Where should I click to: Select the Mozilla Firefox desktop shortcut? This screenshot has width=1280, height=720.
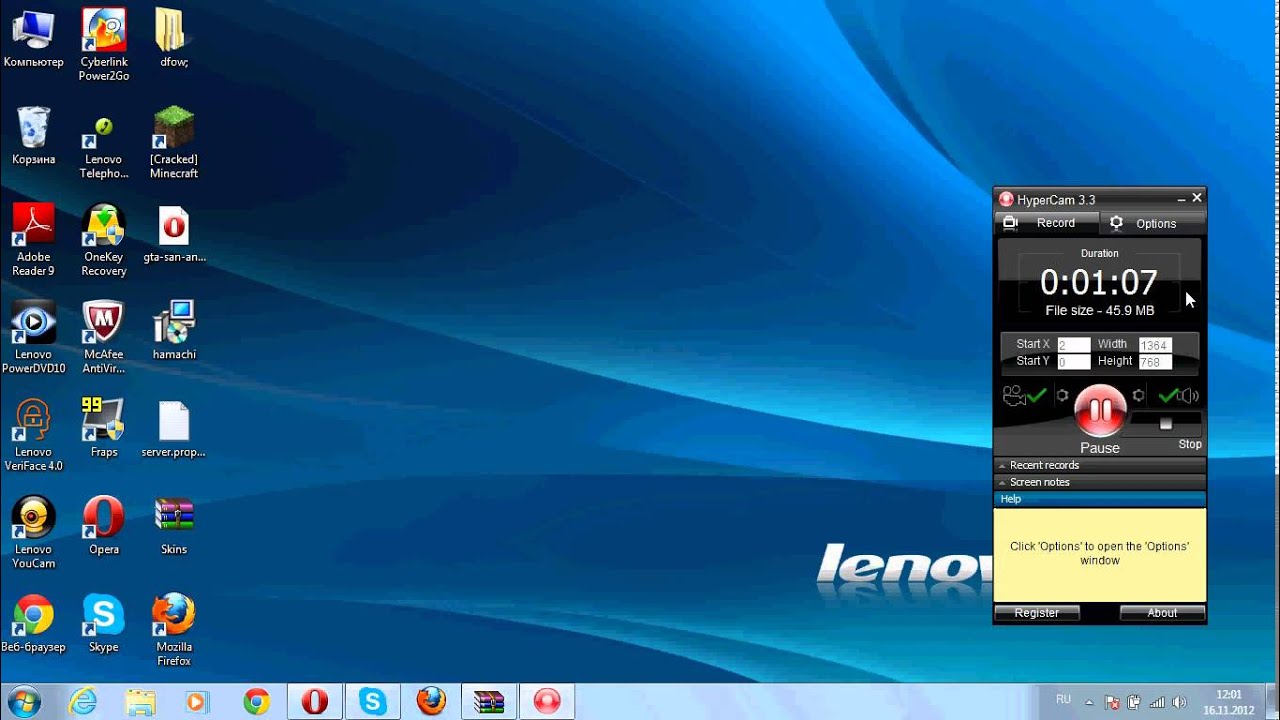click(174, 631)
